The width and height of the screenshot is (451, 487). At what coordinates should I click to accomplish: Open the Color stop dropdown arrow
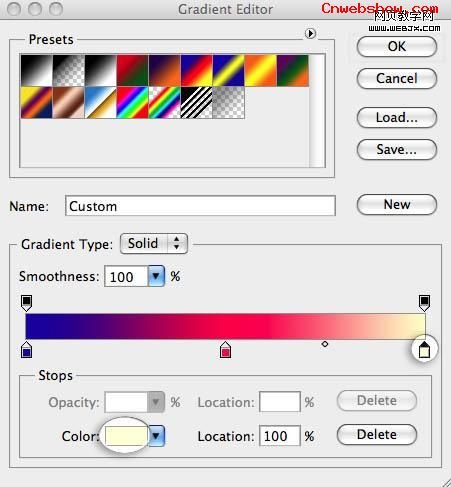156,436
